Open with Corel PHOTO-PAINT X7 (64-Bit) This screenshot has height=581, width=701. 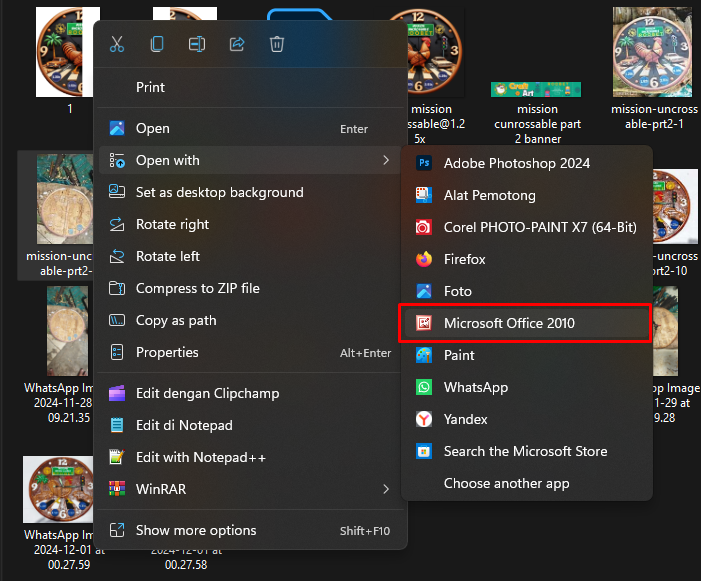click(527, 227)
